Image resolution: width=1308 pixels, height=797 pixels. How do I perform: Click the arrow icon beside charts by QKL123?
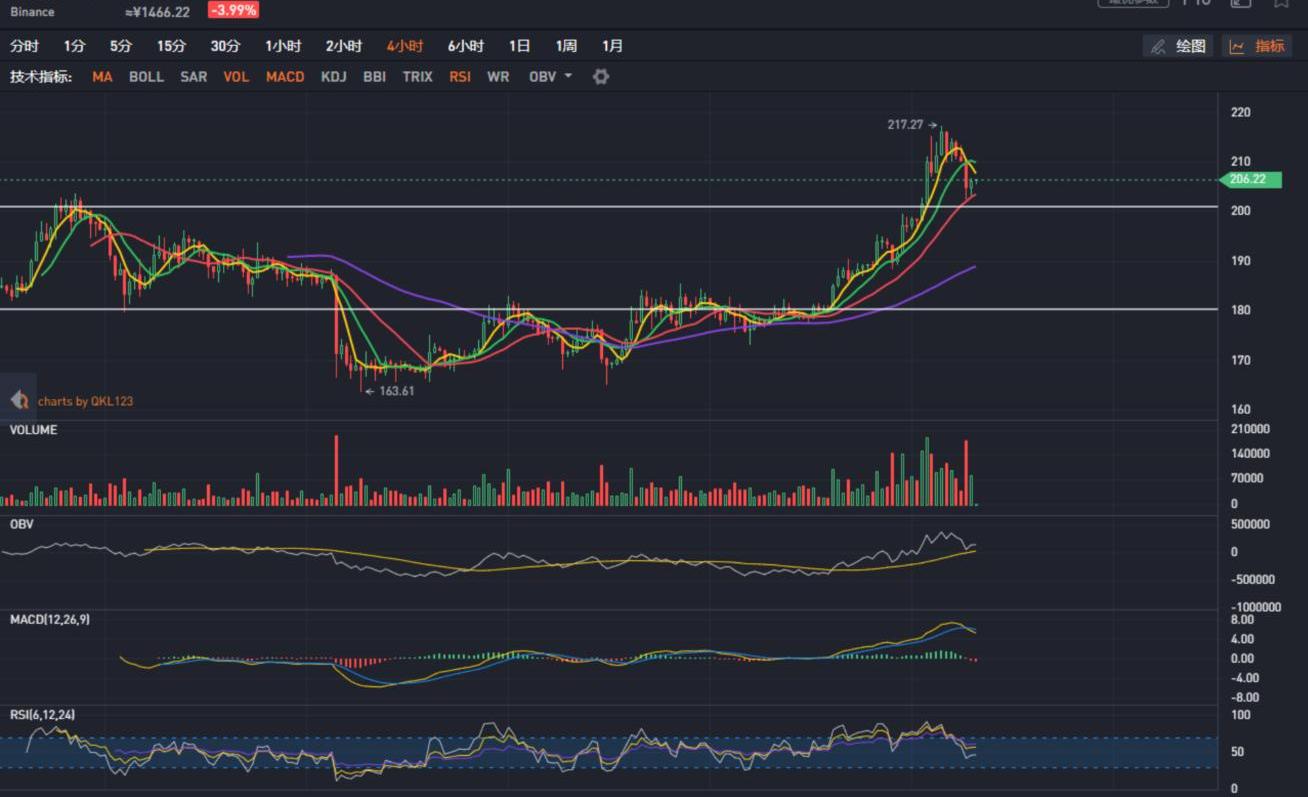(x=18, y=400)
